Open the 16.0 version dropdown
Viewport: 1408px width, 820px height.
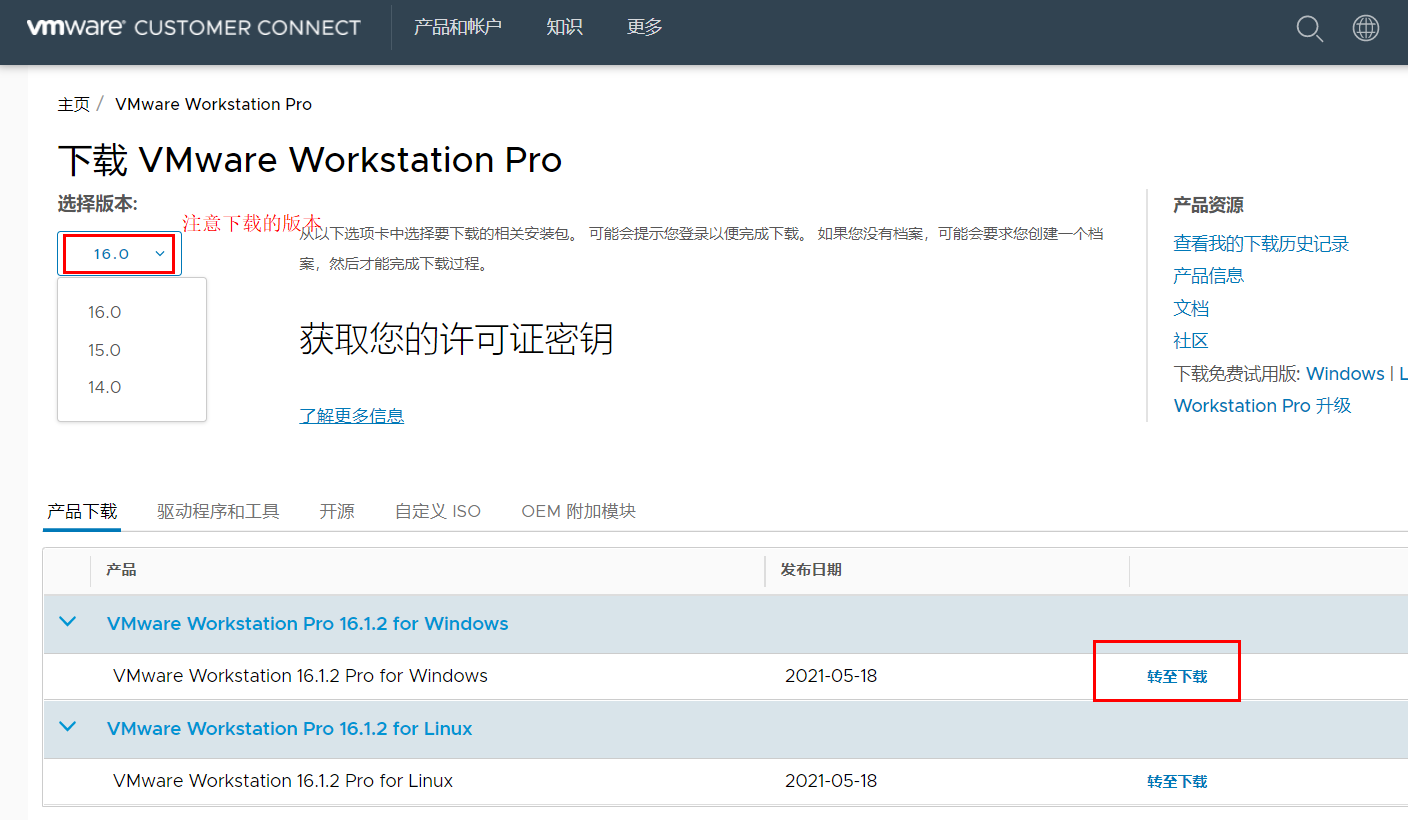point(120,254)
